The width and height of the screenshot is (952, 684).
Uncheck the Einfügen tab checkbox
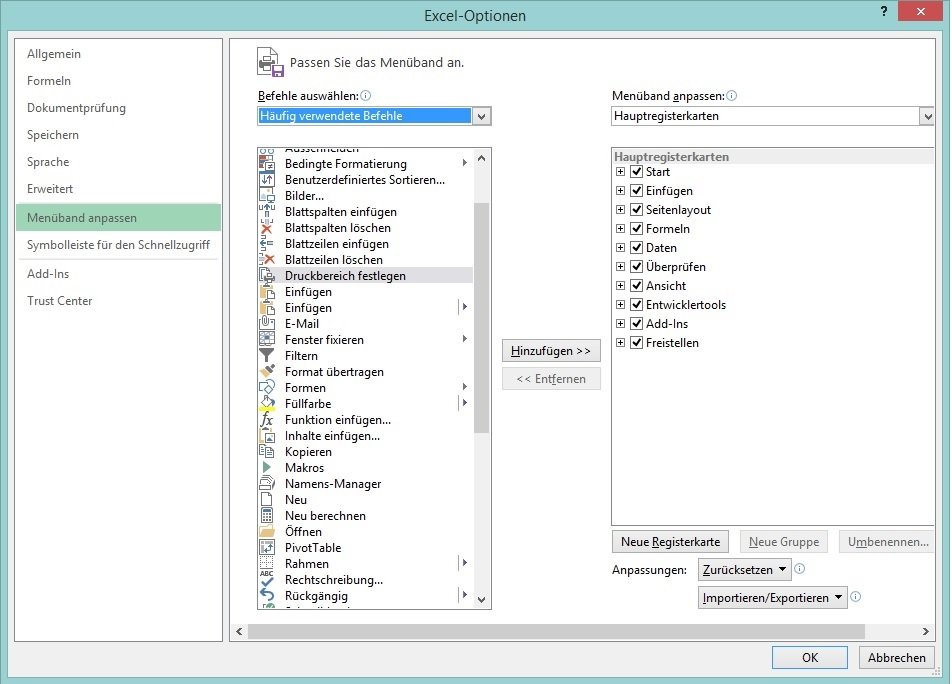636,191
